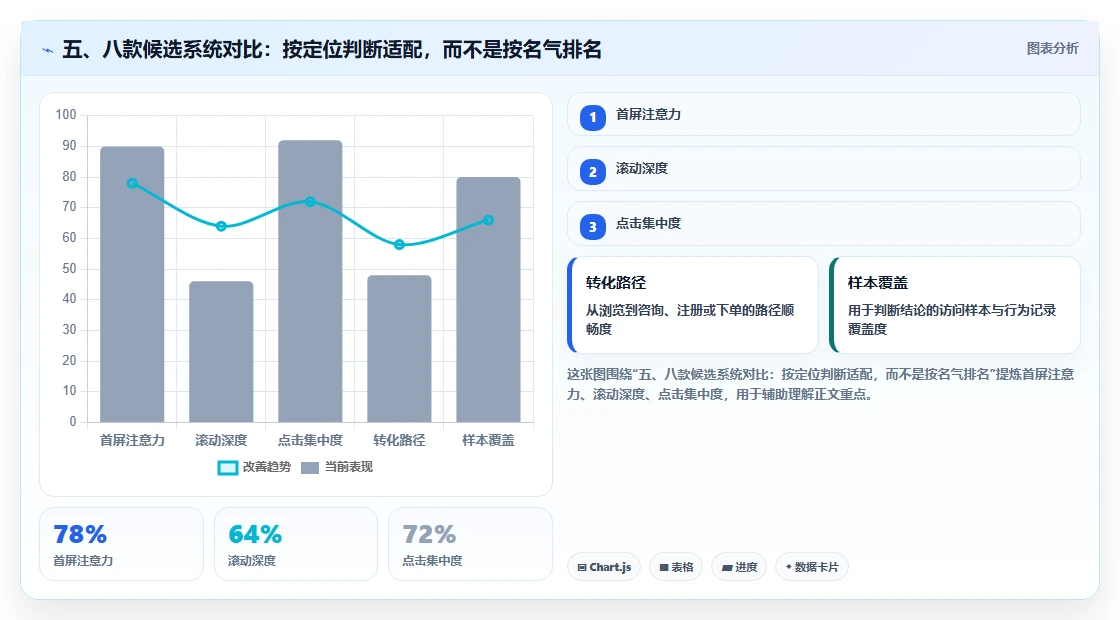The width and height of the screenshot is (1120, 620).
Task: Click the Chart.js tag
Action: coord(604,567)
